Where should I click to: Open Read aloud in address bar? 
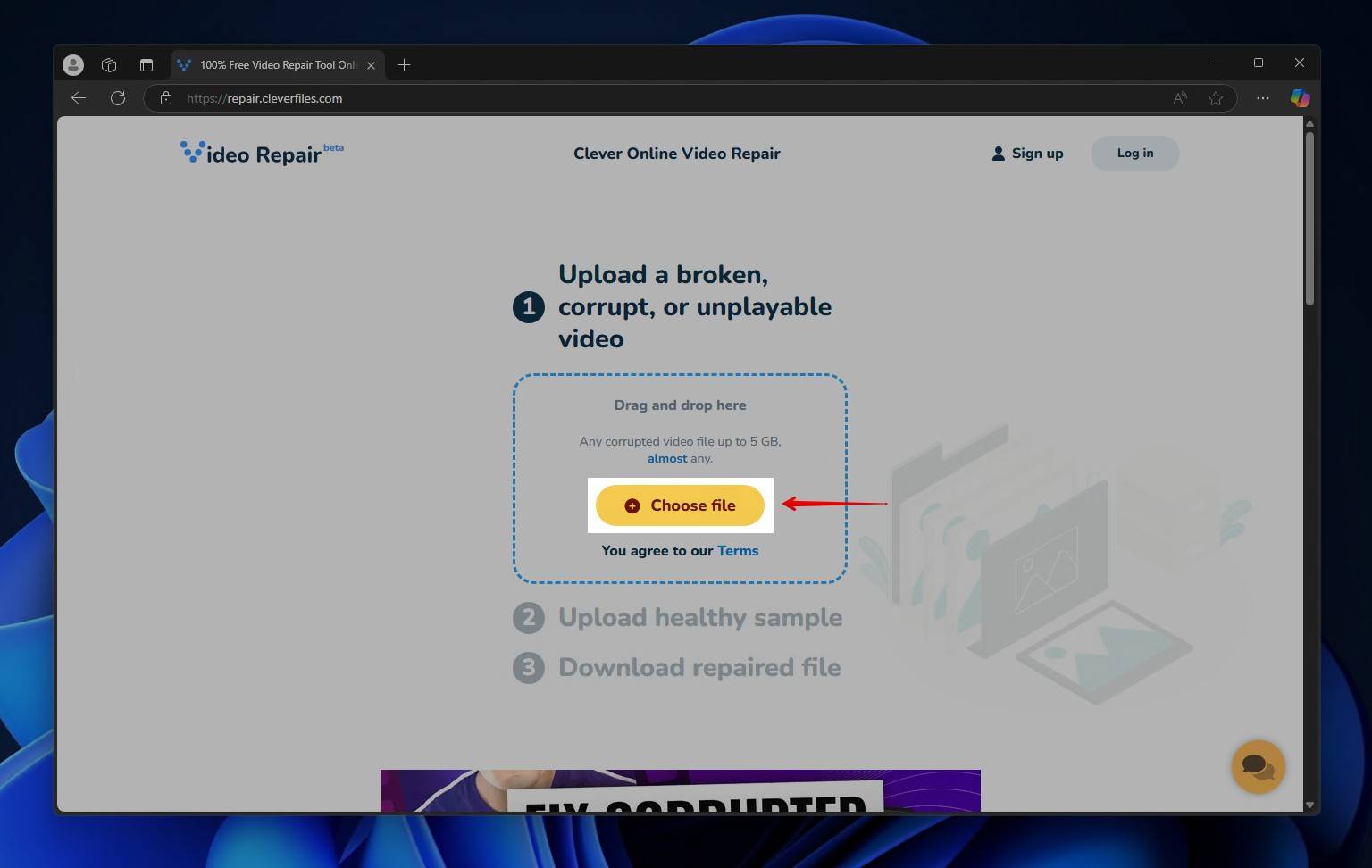point(1180,98)
